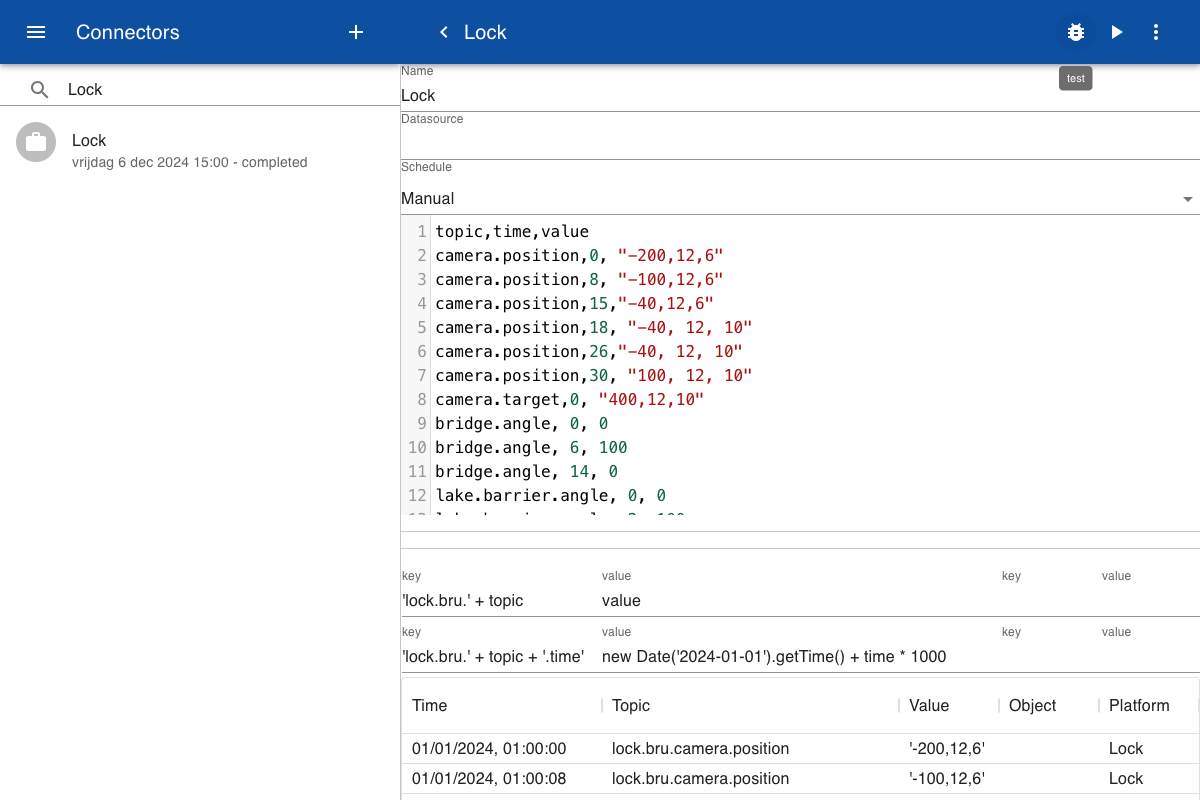
Task: Click code line 'lake.barrier.angle, 0, 0'
Action: coord(550,495)
